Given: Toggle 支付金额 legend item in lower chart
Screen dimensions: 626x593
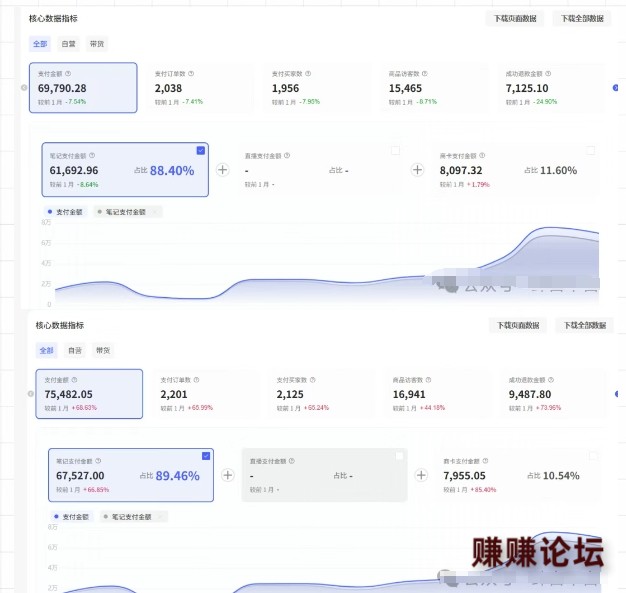Looking at the screenshot, I should [71, 517].
